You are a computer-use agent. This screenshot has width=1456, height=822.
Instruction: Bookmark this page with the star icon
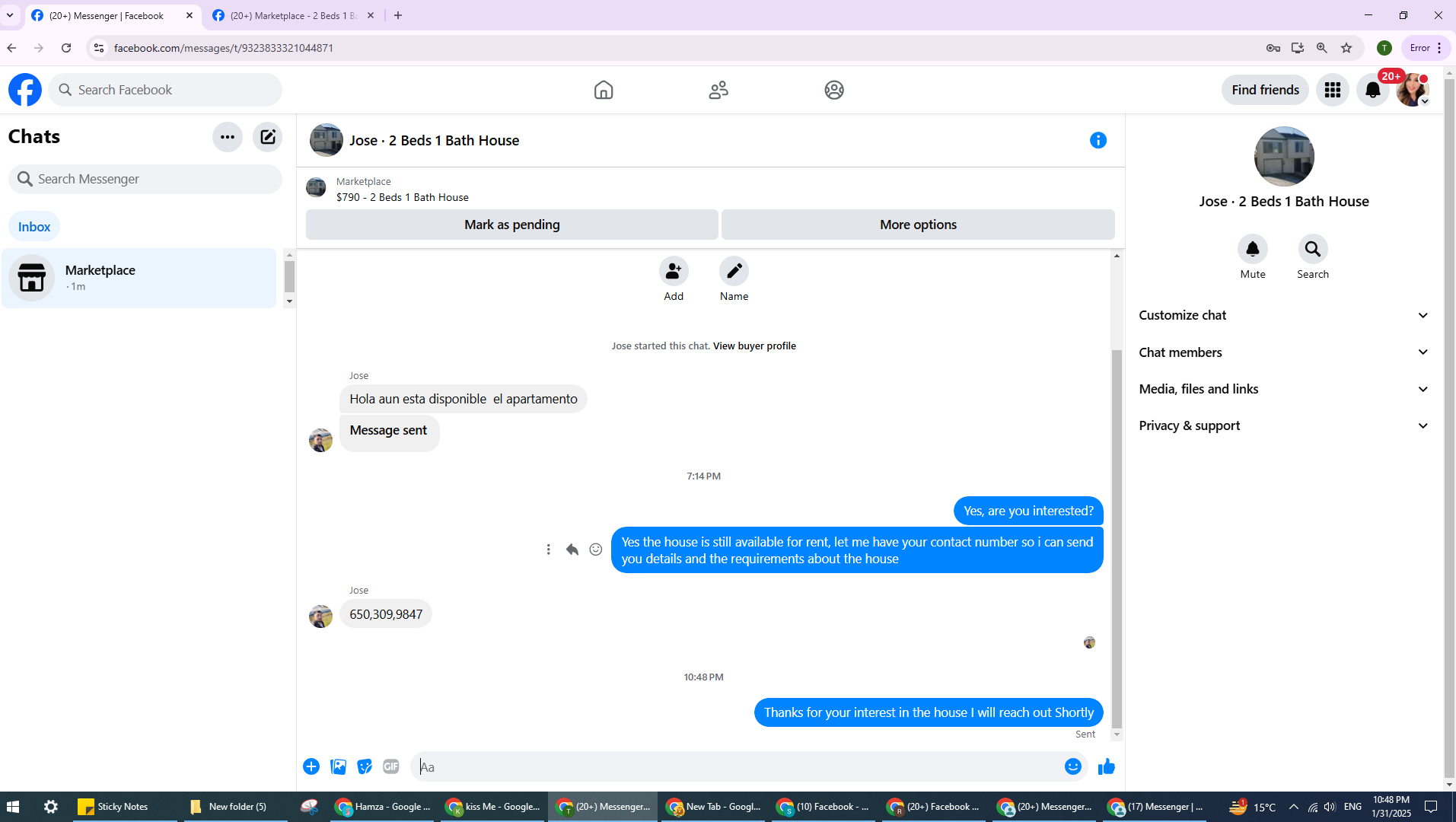click(1346, 48)
